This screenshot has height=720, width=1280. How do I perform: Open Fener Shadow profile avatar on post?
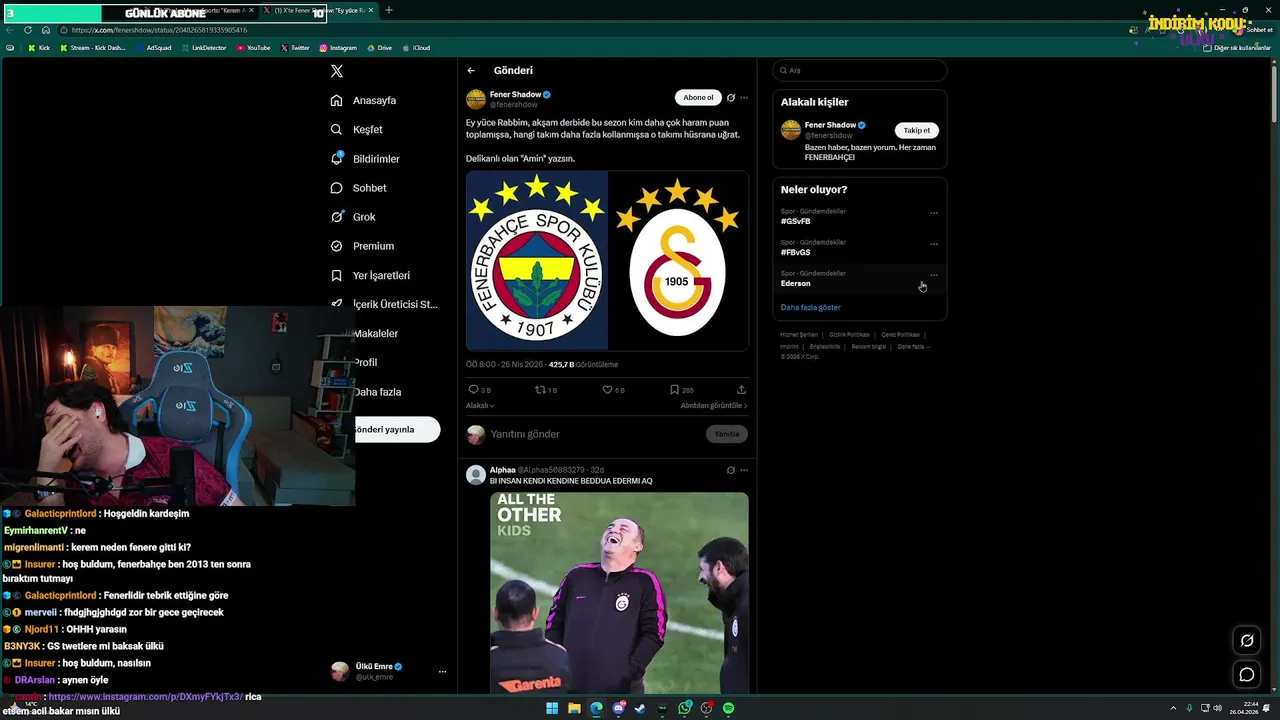coord(476,99)
